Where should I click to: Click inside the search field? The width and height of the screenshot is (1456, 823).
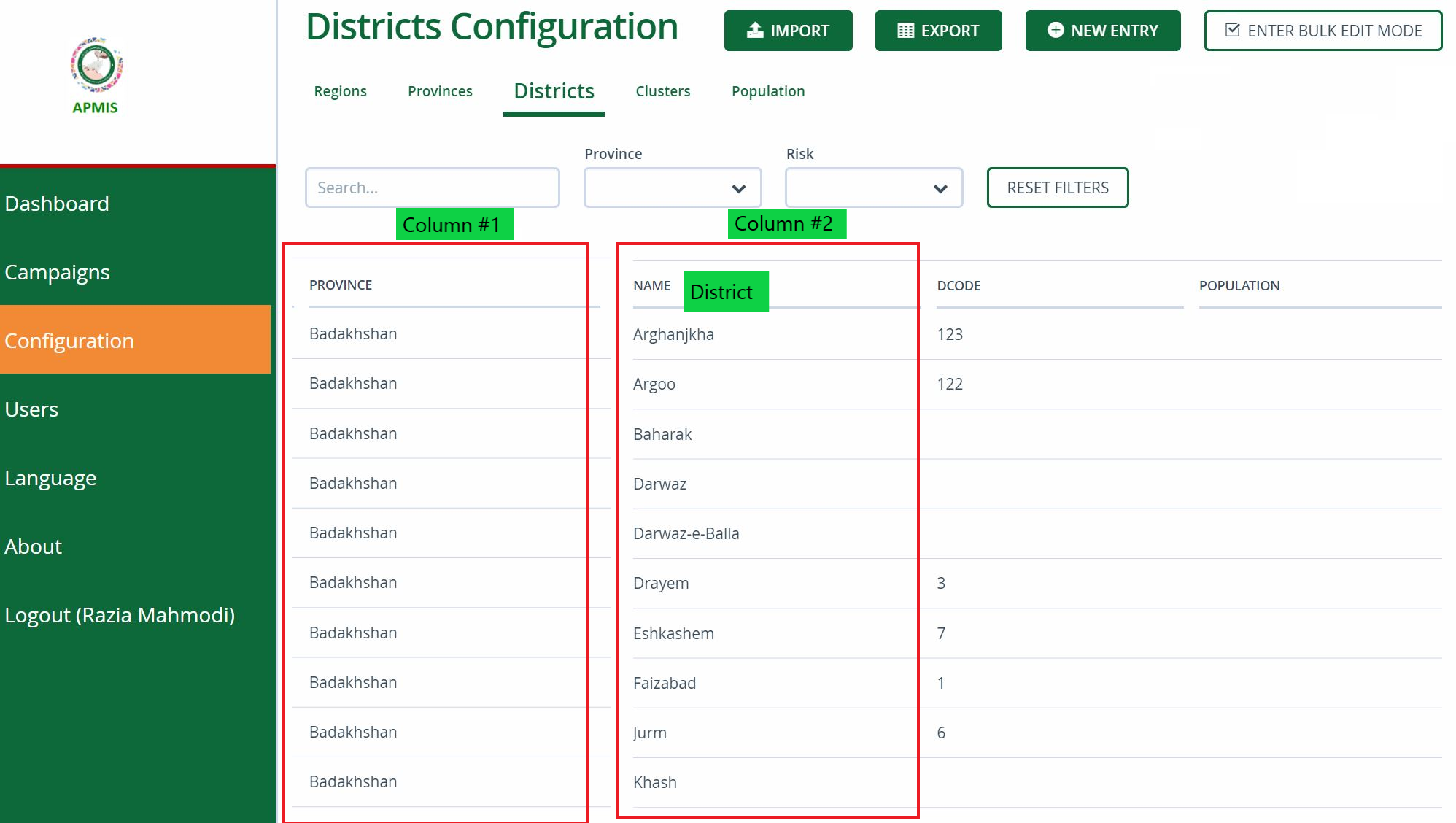tap(432, 188)
